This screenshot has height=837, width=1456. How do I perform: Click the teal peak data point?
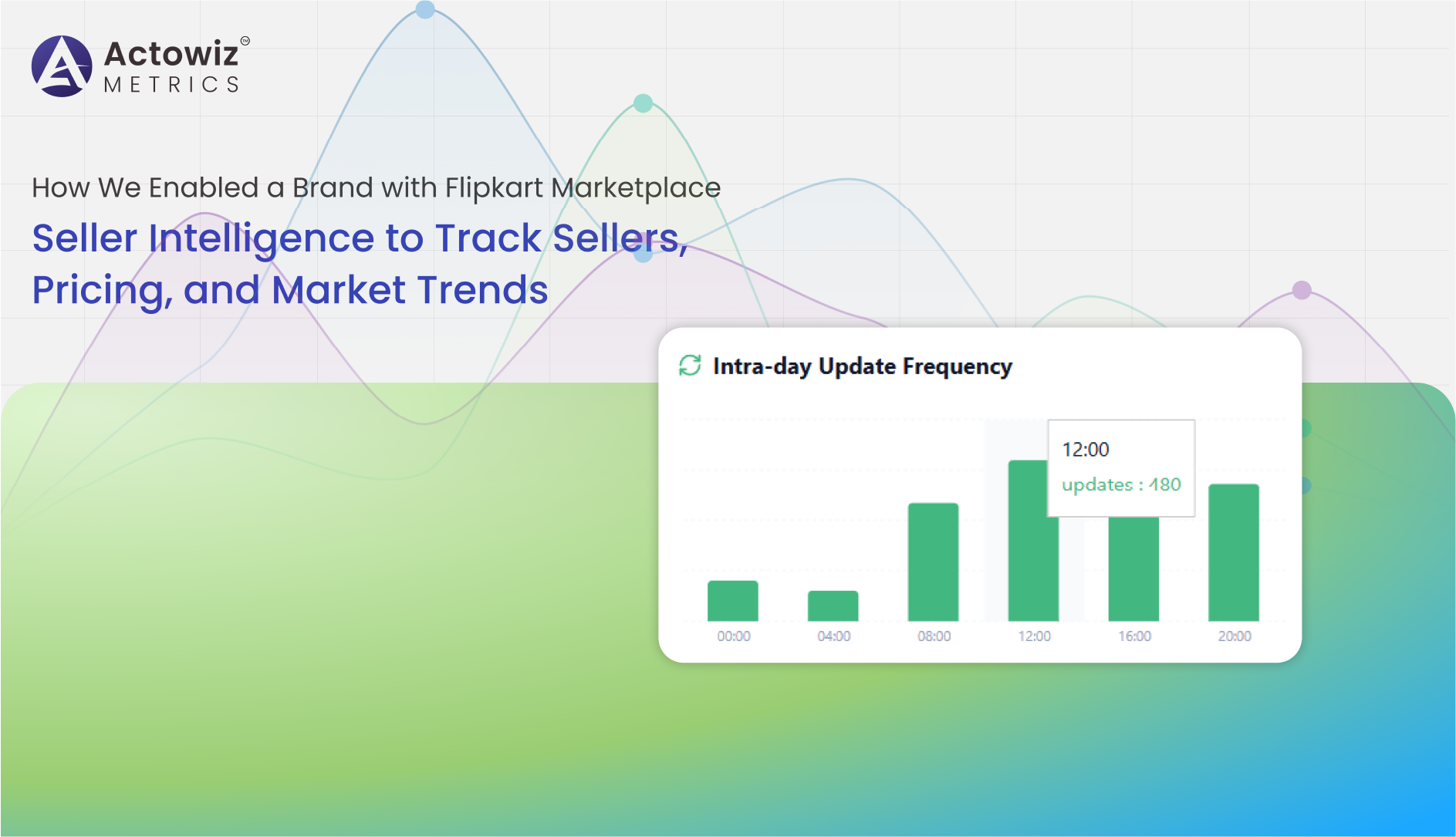click(643, 103)
